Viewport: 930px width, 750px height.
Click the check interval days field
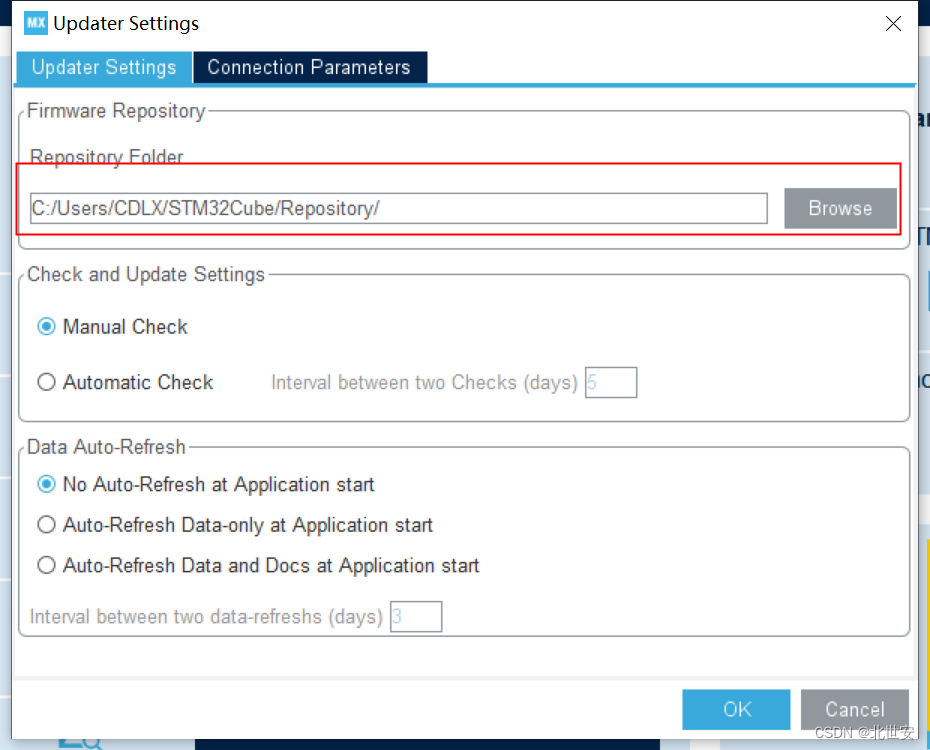pyautogui.click(x=611, y=382)
